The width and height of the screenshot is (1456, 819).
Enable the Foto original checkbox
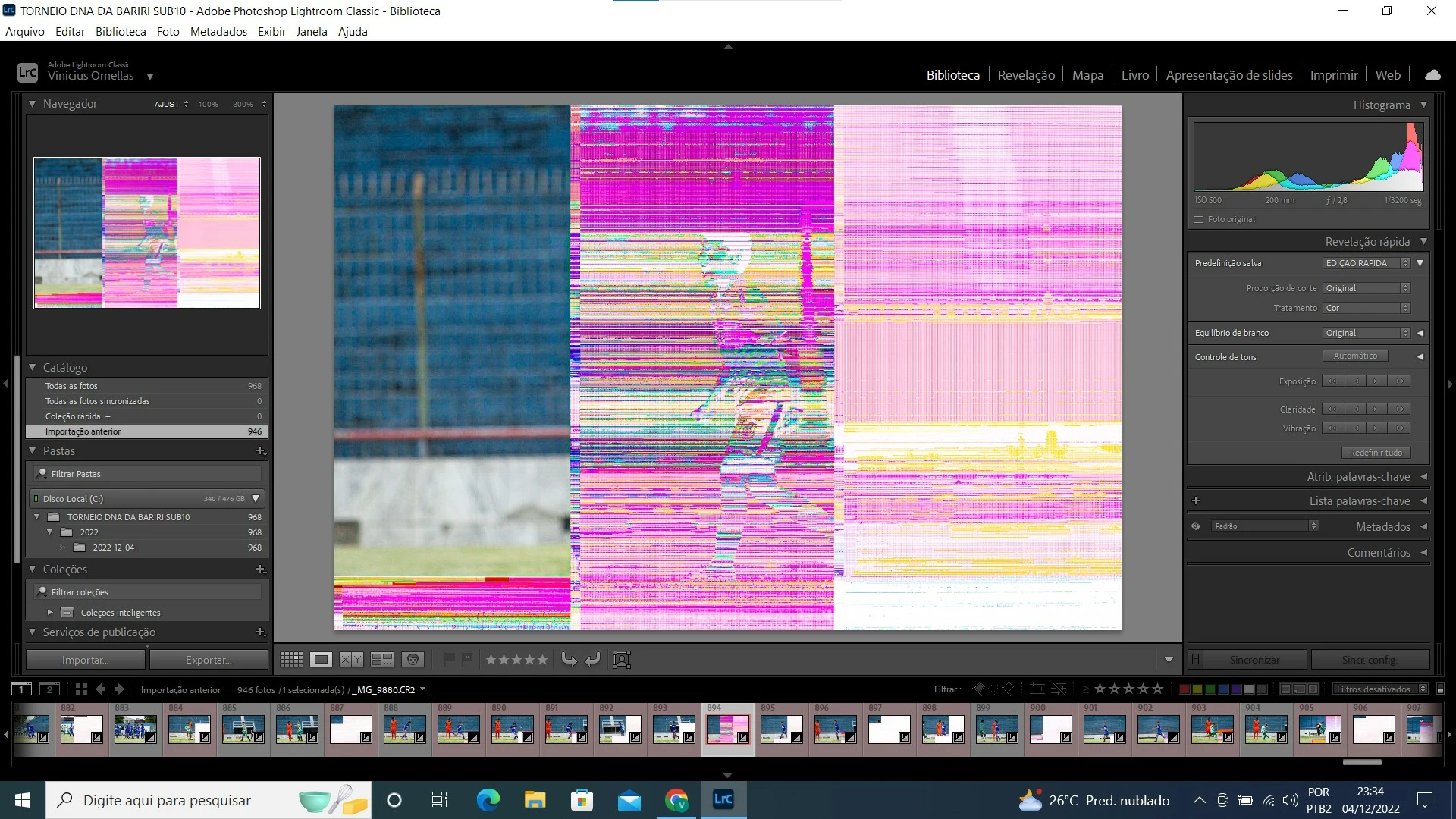[1199, 220]
